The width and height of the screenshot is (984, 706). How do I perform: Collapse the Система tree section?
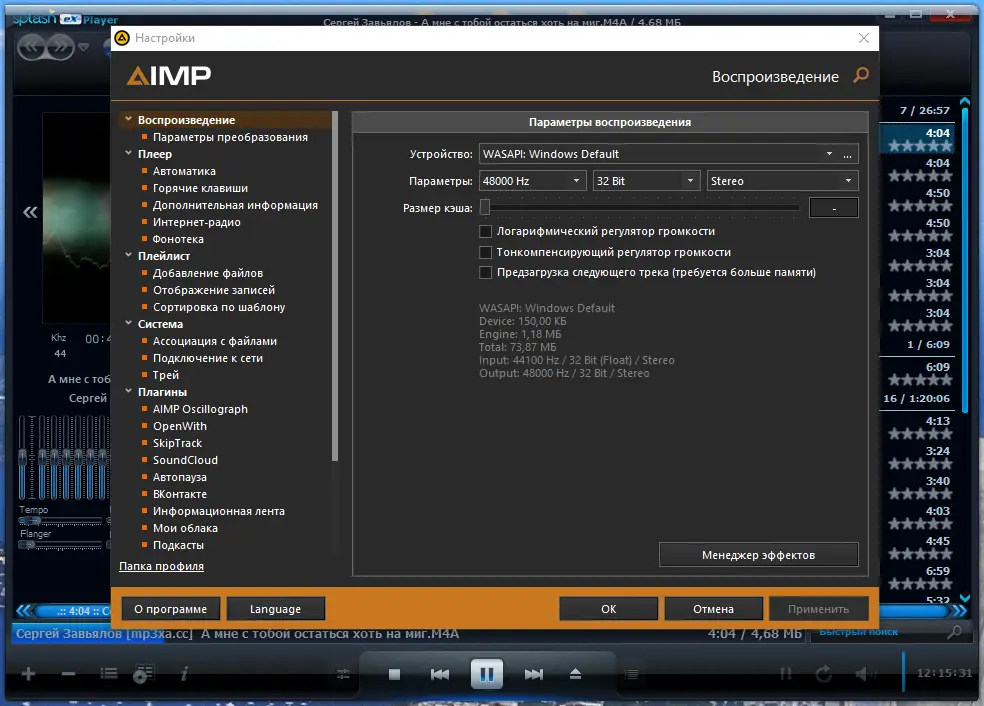(x=128, y=323)
